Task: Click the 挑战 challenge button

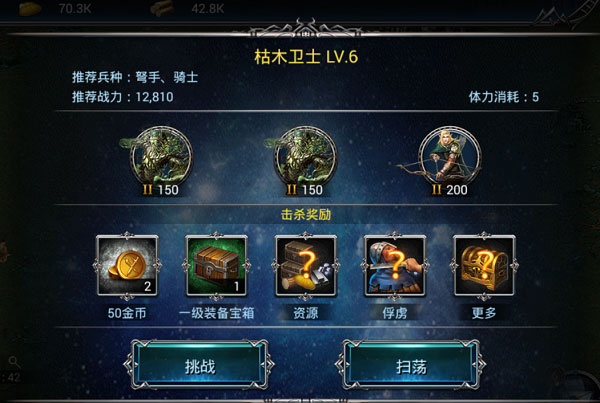Action: (199, 365)
